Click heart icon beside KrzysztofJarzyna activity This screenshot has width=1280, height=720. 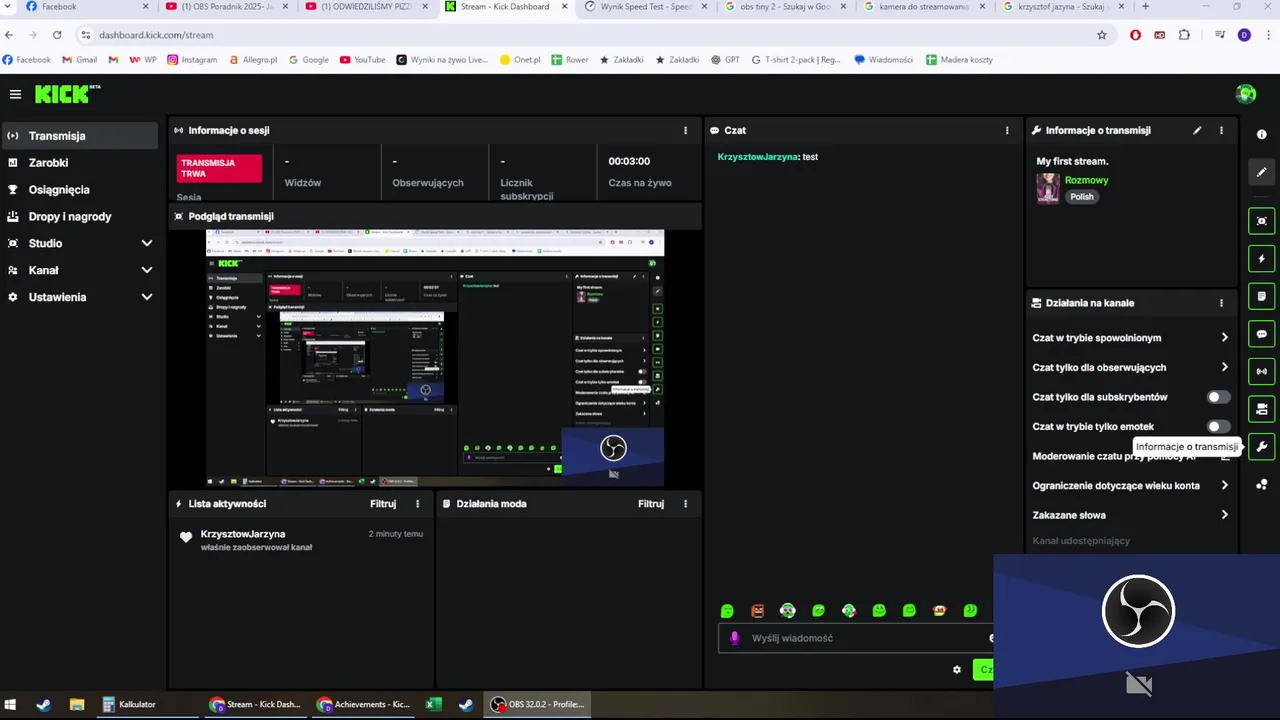click(x=185, y=537)
